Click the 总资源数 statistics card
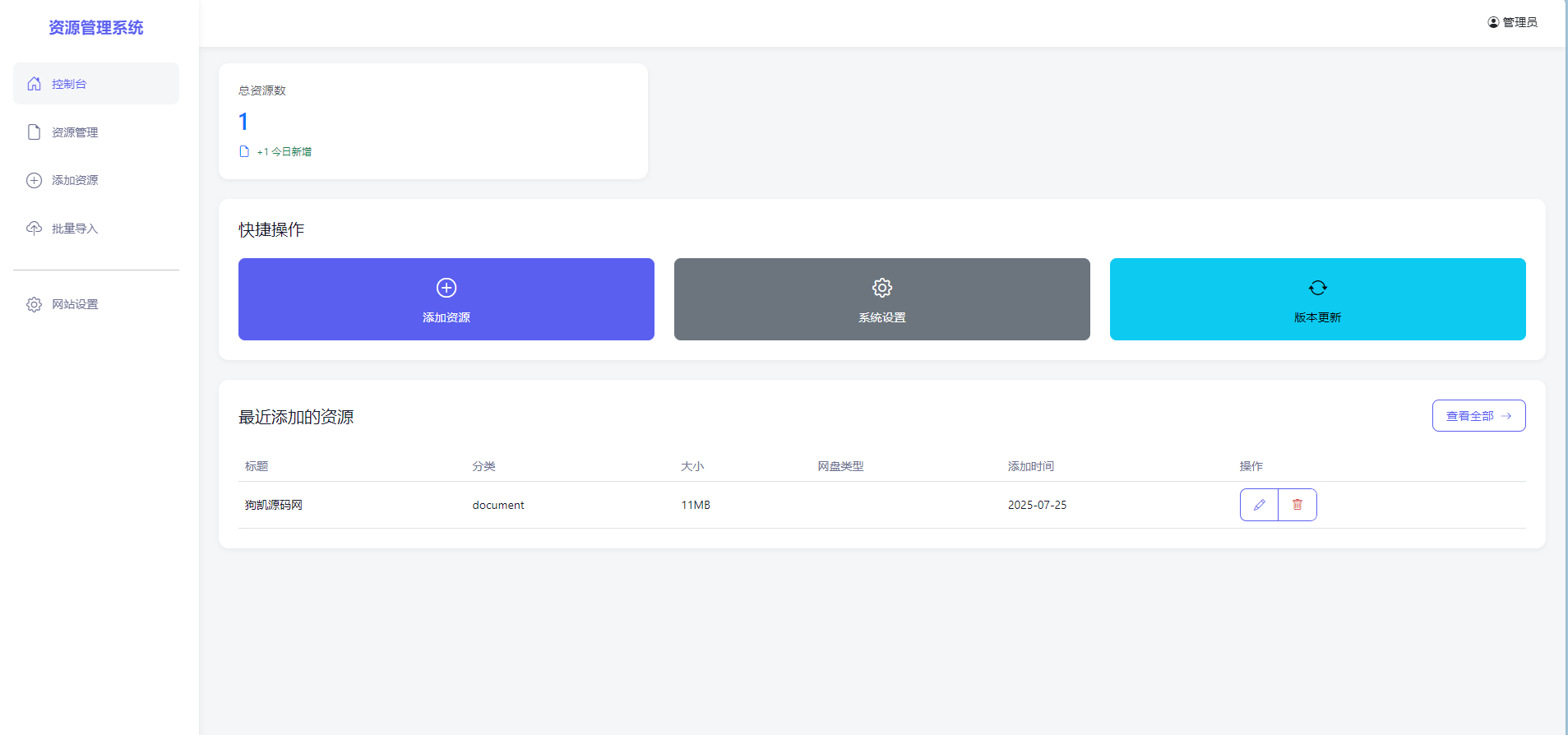The height and width of the screenshot is (735, 1568). coord(432,121)
